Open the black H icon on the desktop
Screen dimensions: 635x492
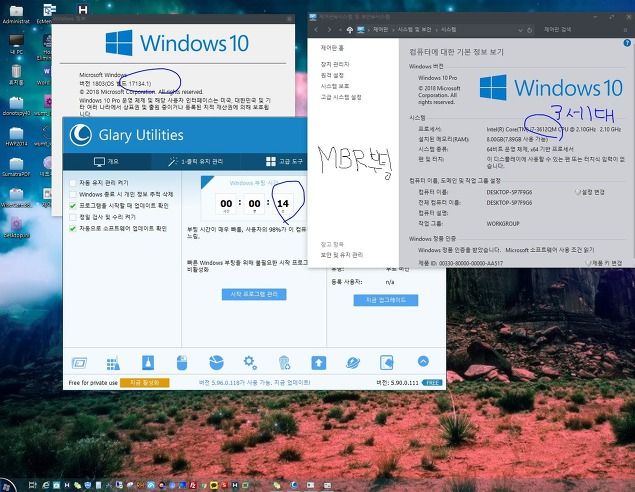point(83,9)
